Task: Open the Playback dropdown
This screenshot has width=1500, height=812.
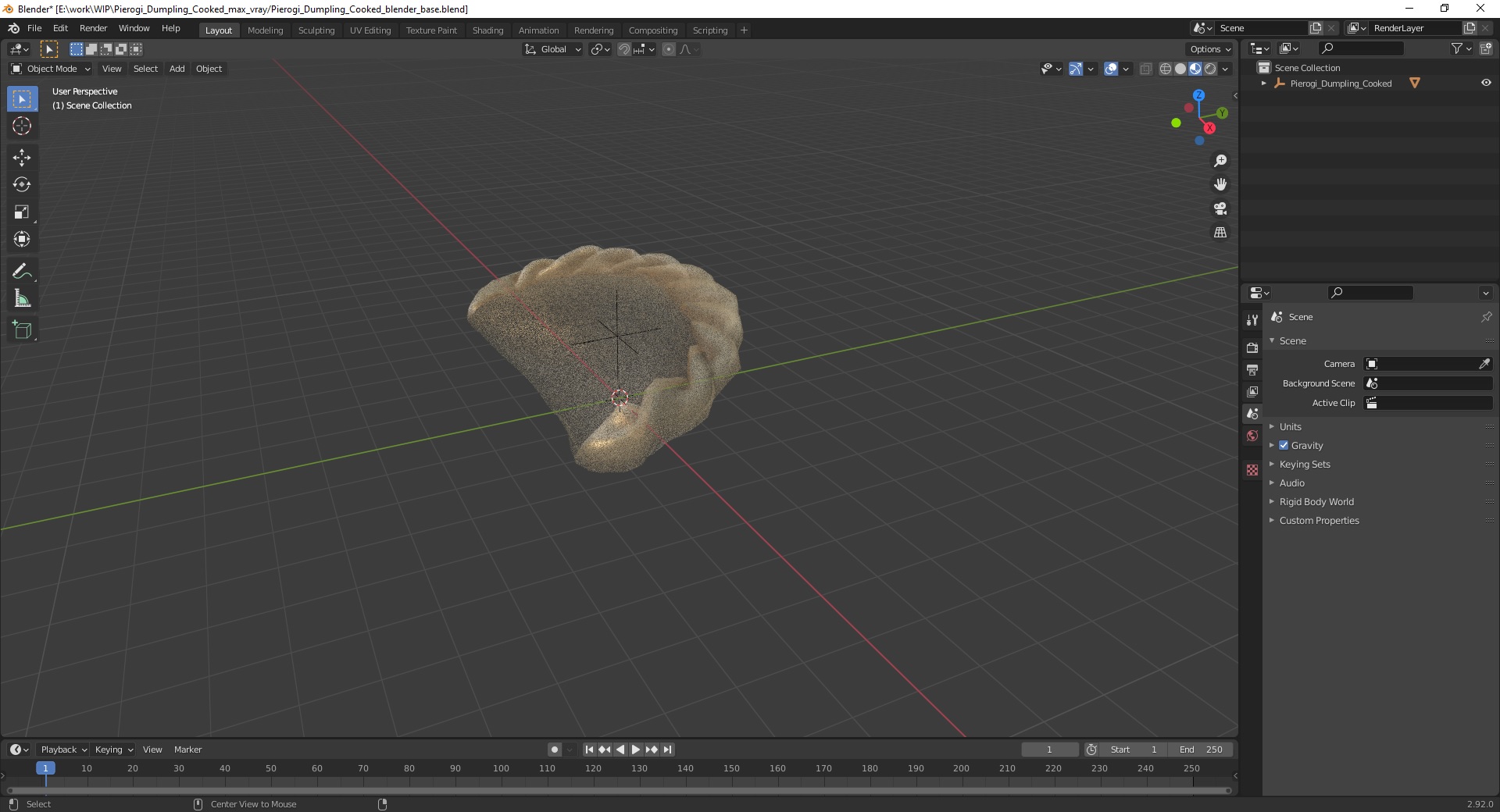Action: click(63, 750)
